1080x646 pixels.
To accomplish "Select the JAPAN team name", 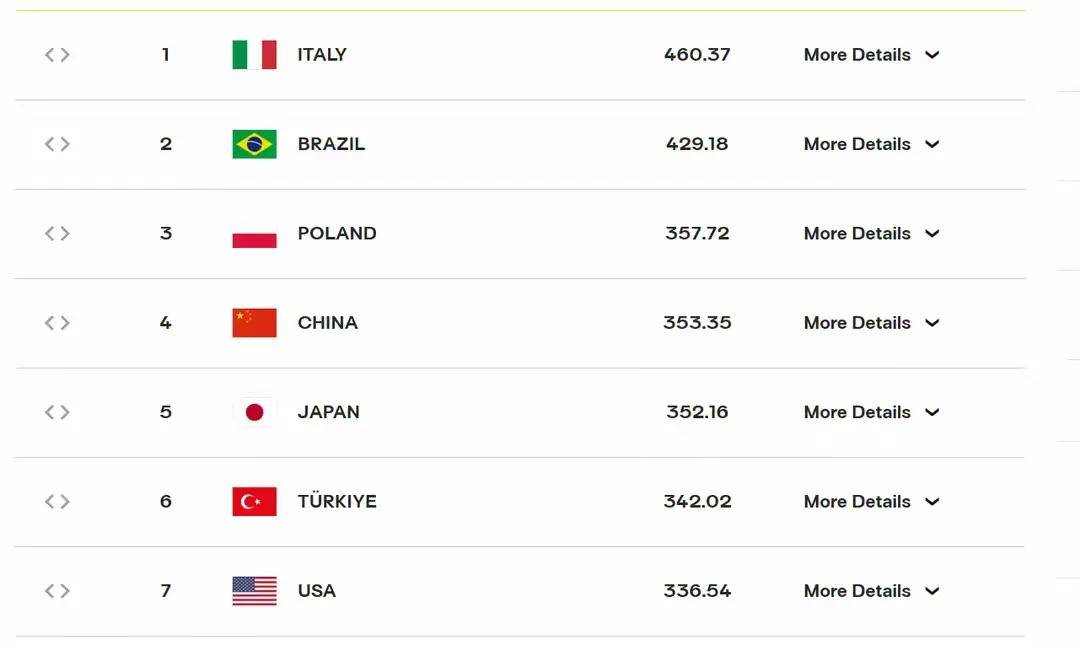I will pyautogui.click(x=328, y=412).
